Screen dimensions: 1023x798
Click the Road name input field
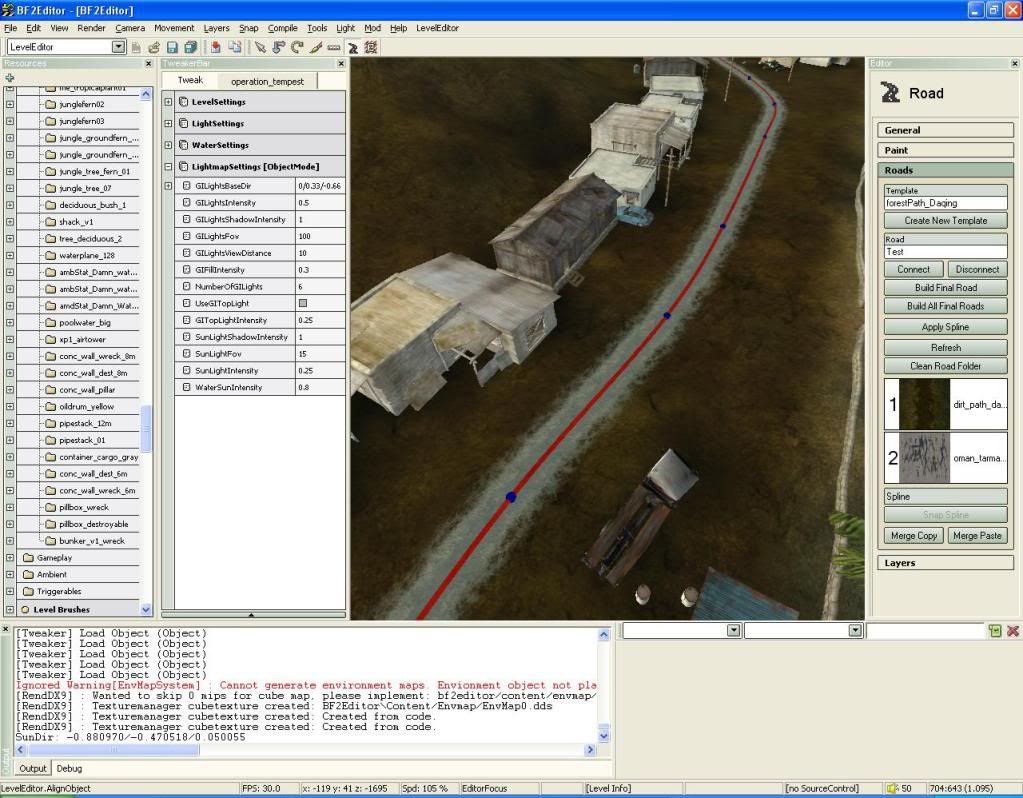click(945, 252)
